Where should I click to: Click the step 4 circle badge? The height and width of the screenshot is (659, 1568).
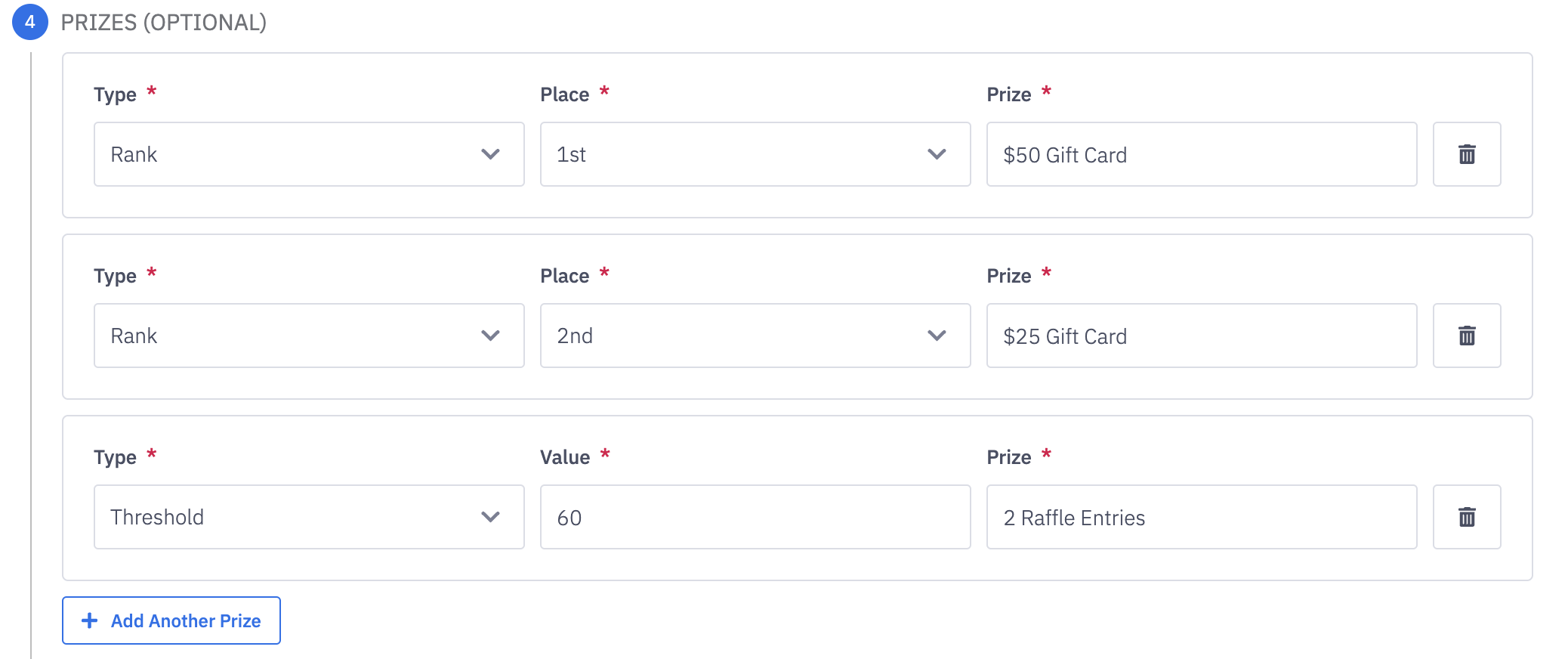[x=30, y=22]
